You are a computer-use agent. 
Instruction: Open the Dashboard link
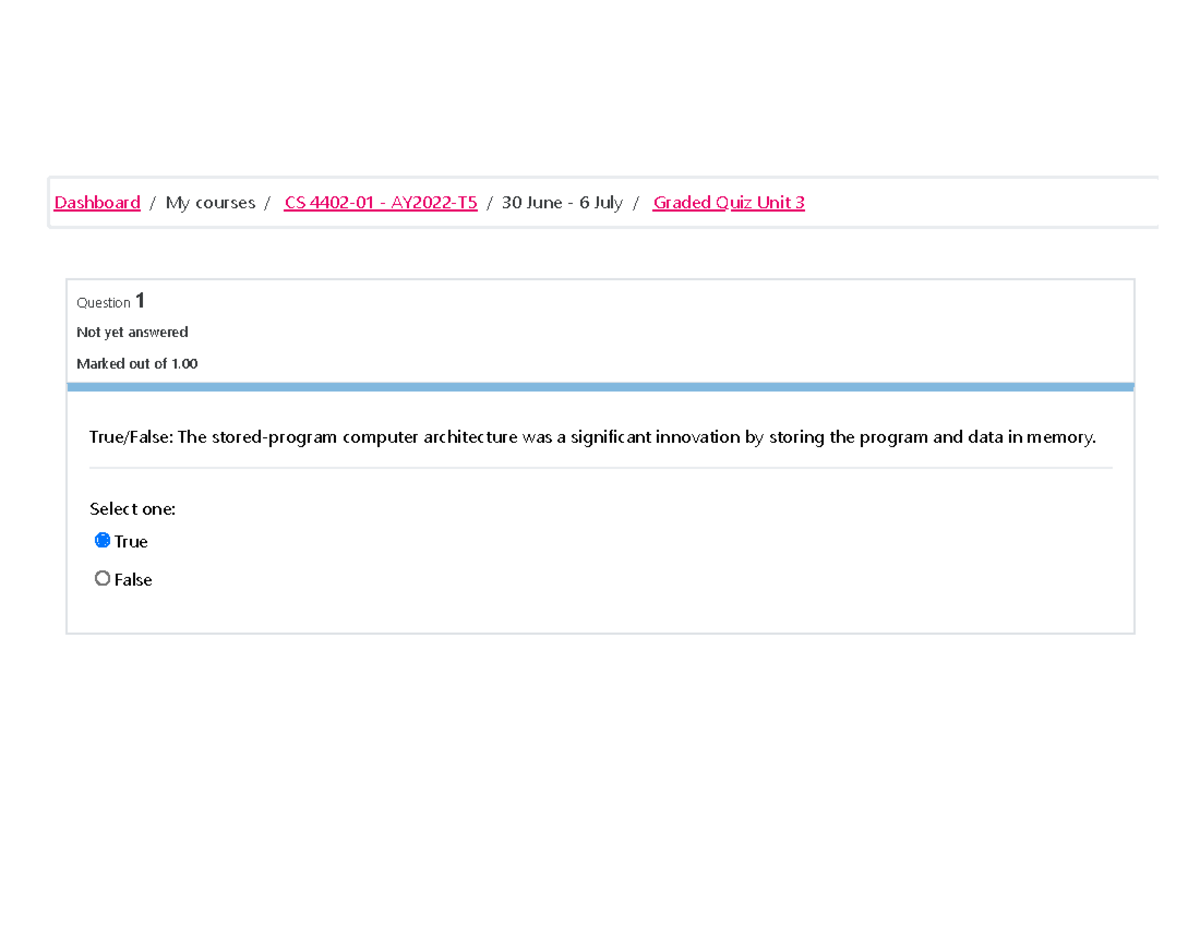(96, 202)
